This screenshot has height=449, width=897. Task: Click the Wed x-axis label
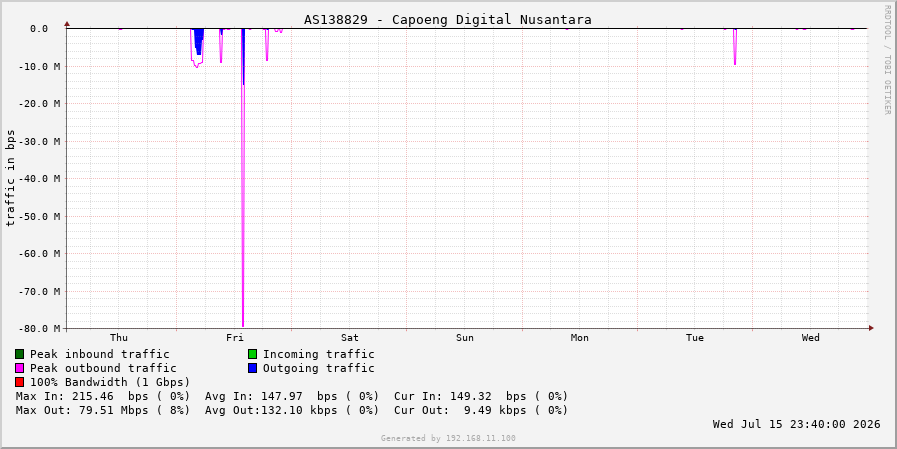pos(810,337)
